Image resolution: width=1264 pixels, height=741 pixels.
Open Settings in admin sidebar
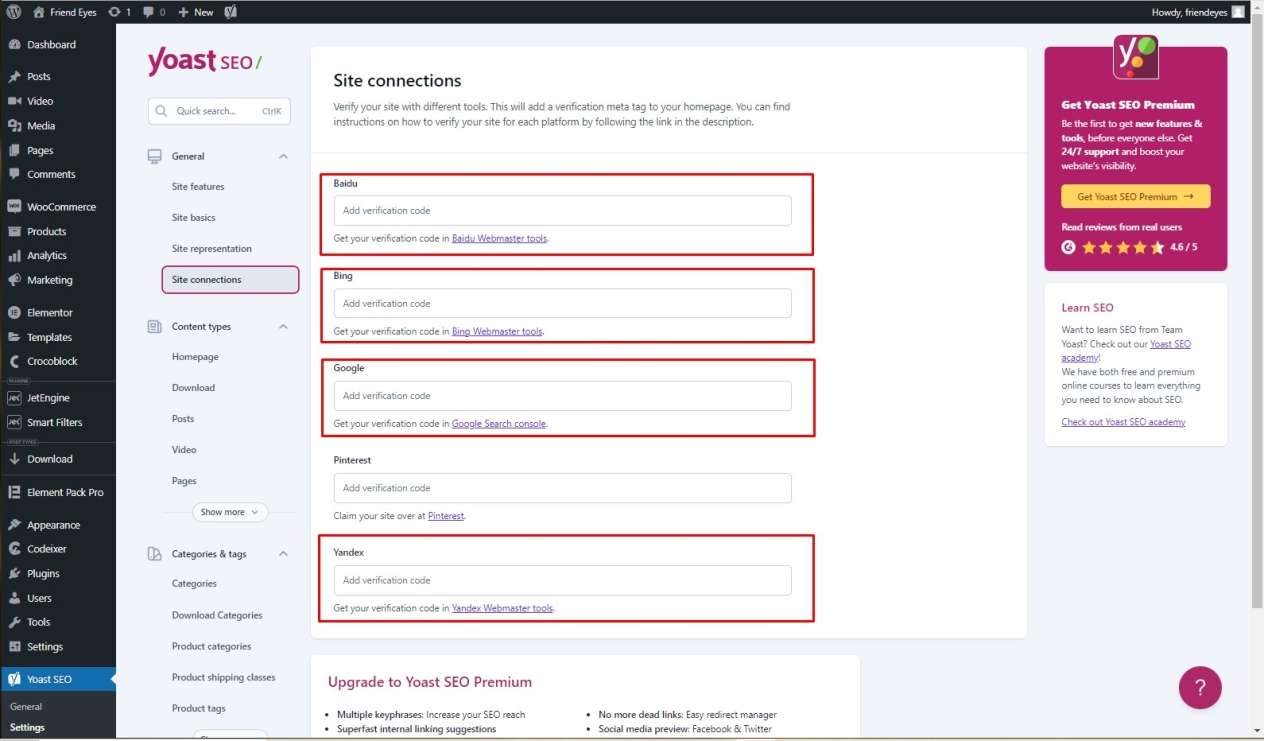tap(45, 647)
